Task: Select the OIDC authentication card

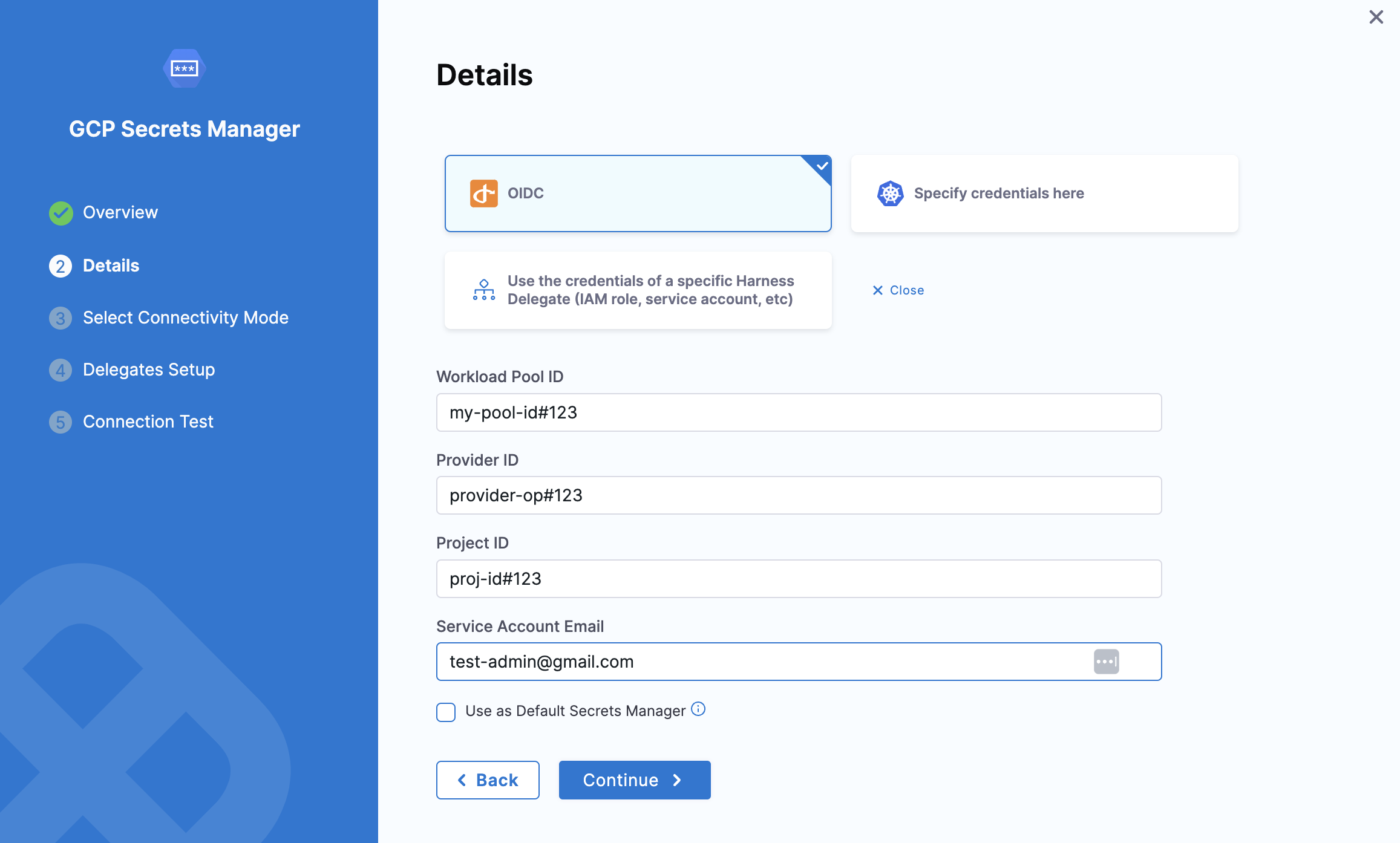Action: [638, 194]
